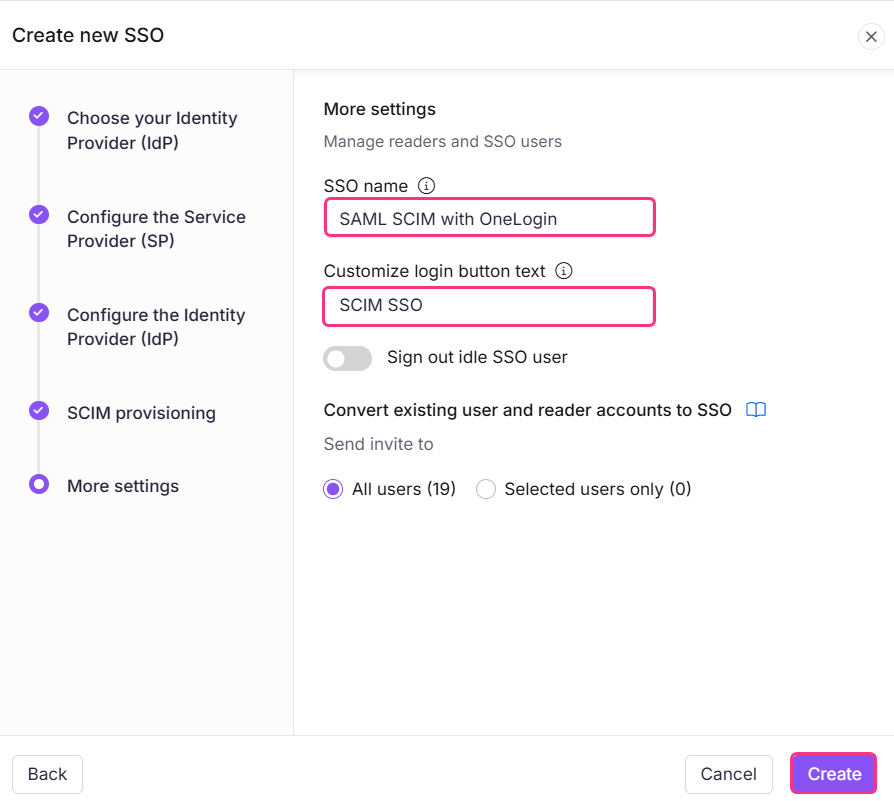Click the Create button
Viewport: 894px width, 801px height.
pos(833,774)
